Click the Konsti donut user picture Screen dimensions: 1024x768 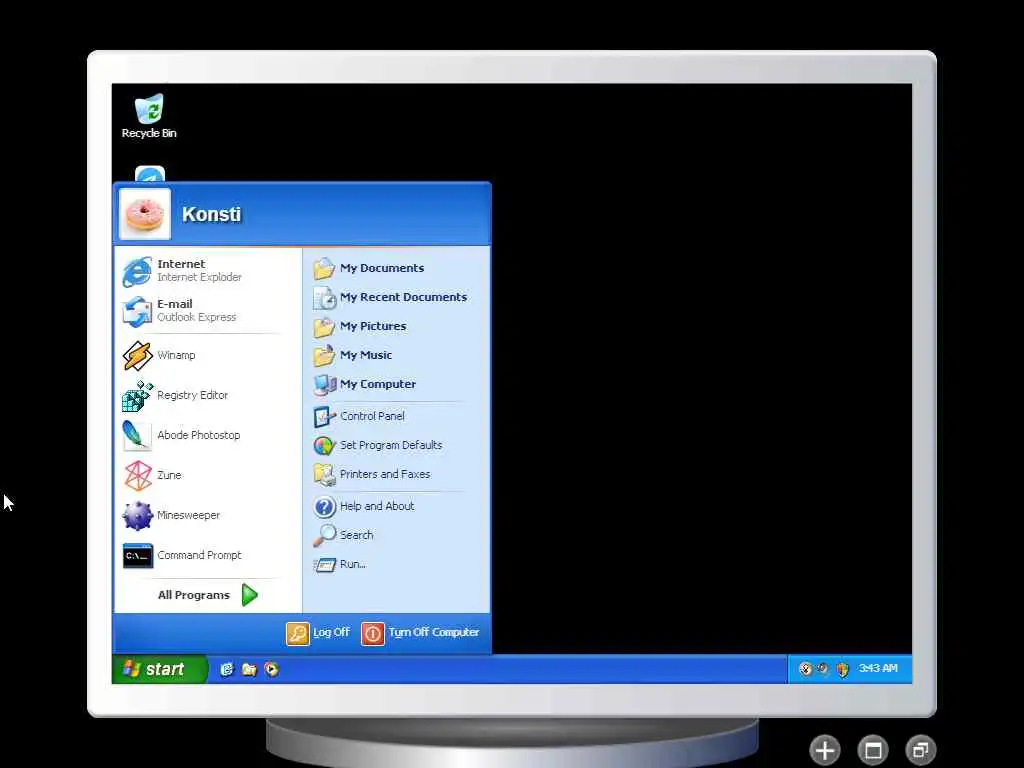coord(145,214)
